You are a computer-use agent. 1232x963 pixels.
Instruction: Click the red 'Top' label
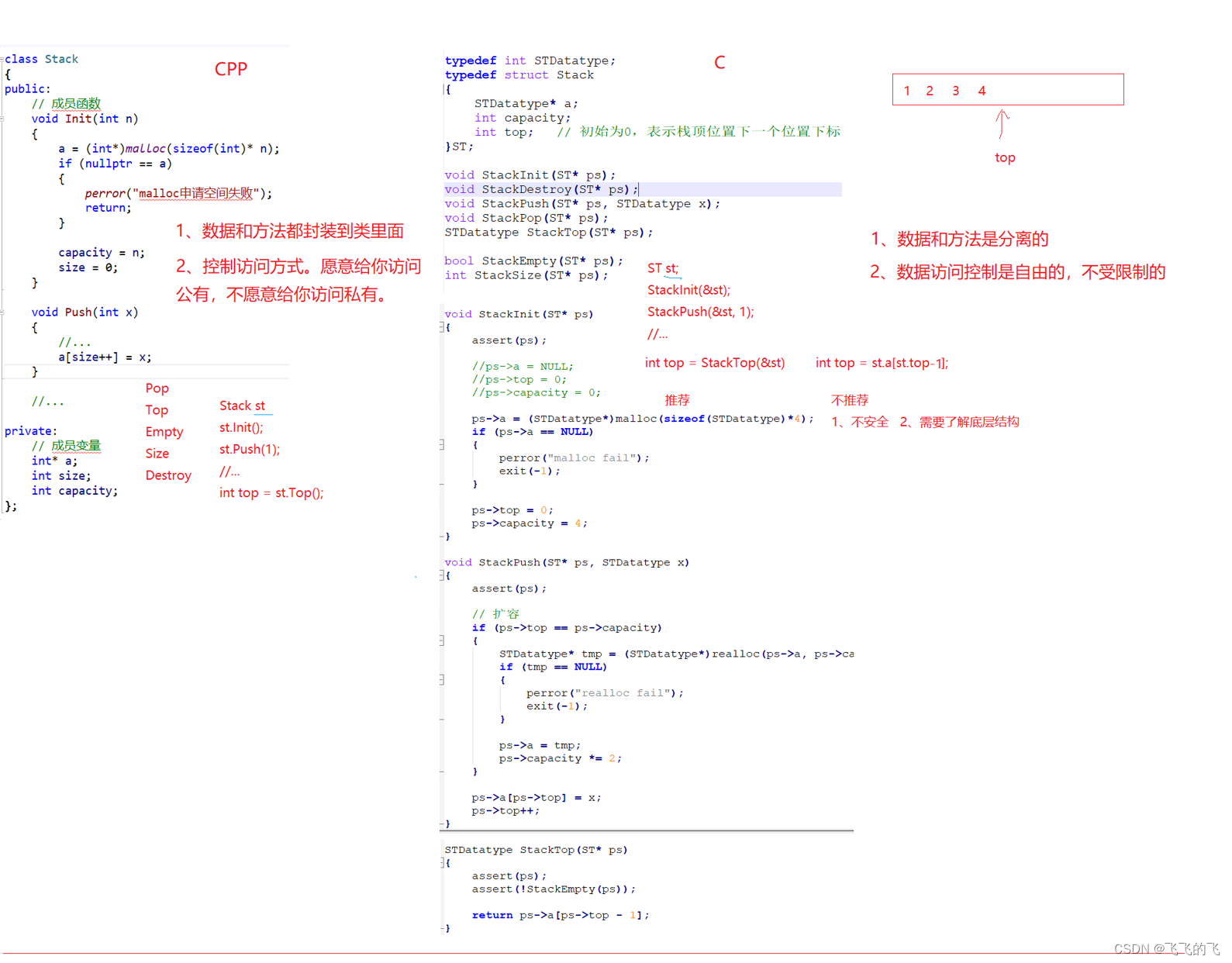(157, 410)
